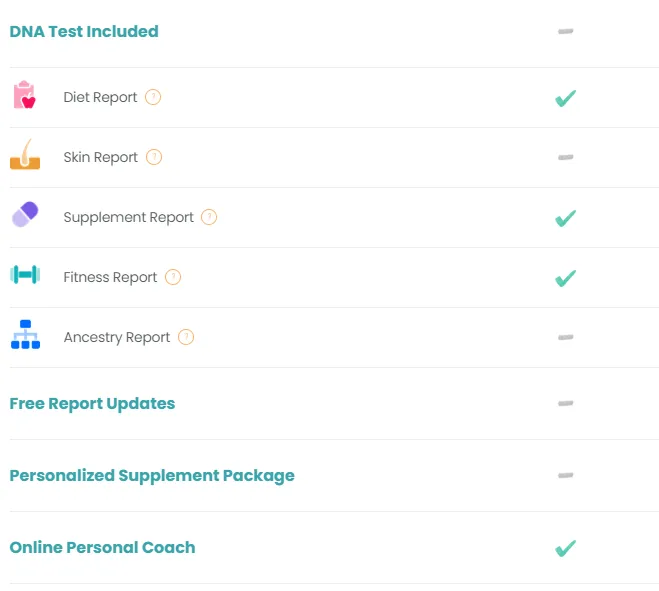Click the Diet Report green checkmark
The height and width of the screenshot is (591, 659).
(x=565, y=98)
